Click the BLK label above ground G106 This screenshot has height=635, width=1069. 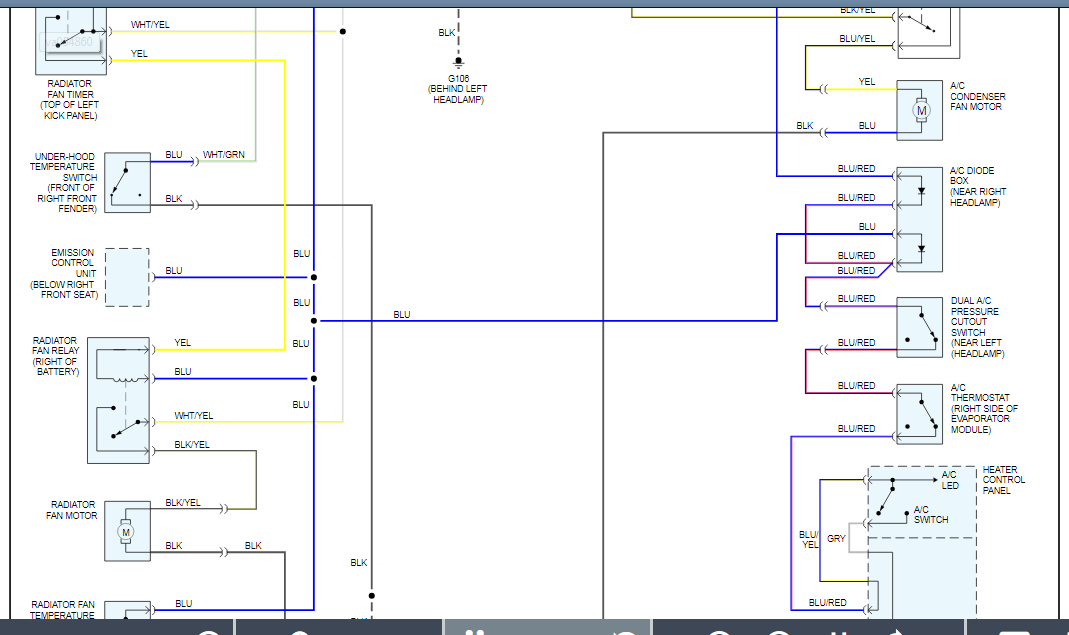(x=447, y=33)
